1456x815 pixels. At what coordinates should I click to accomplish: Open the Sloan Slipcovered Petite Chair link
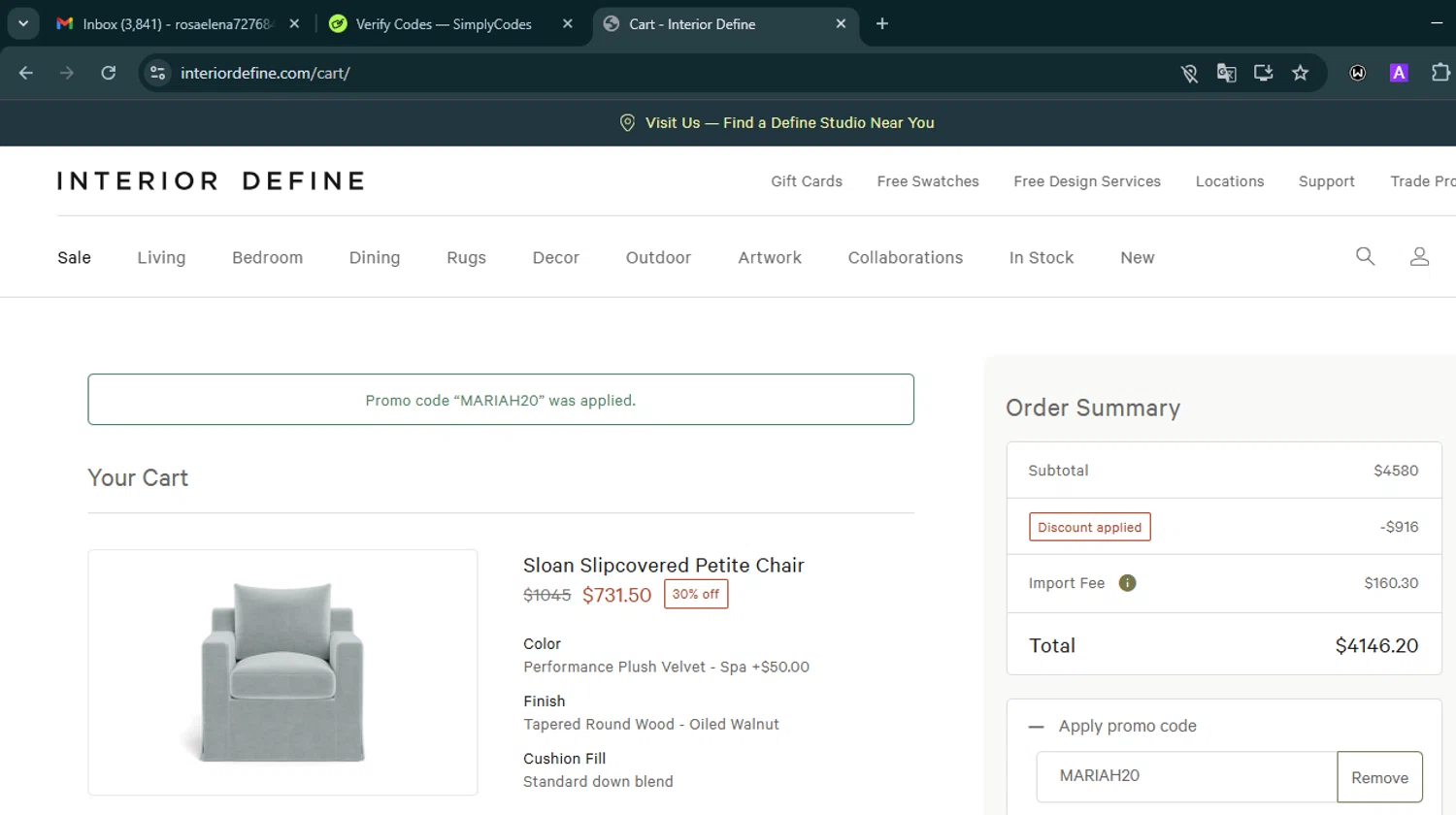[x=663, y=566]
